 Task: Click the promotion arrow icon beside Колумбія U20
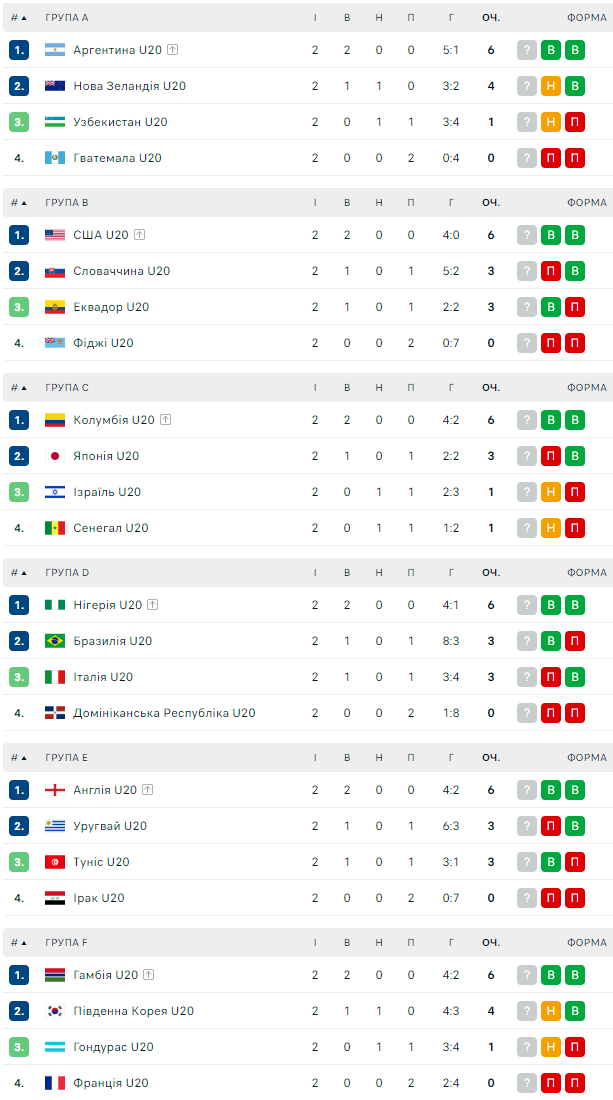[x=165, y=420]
